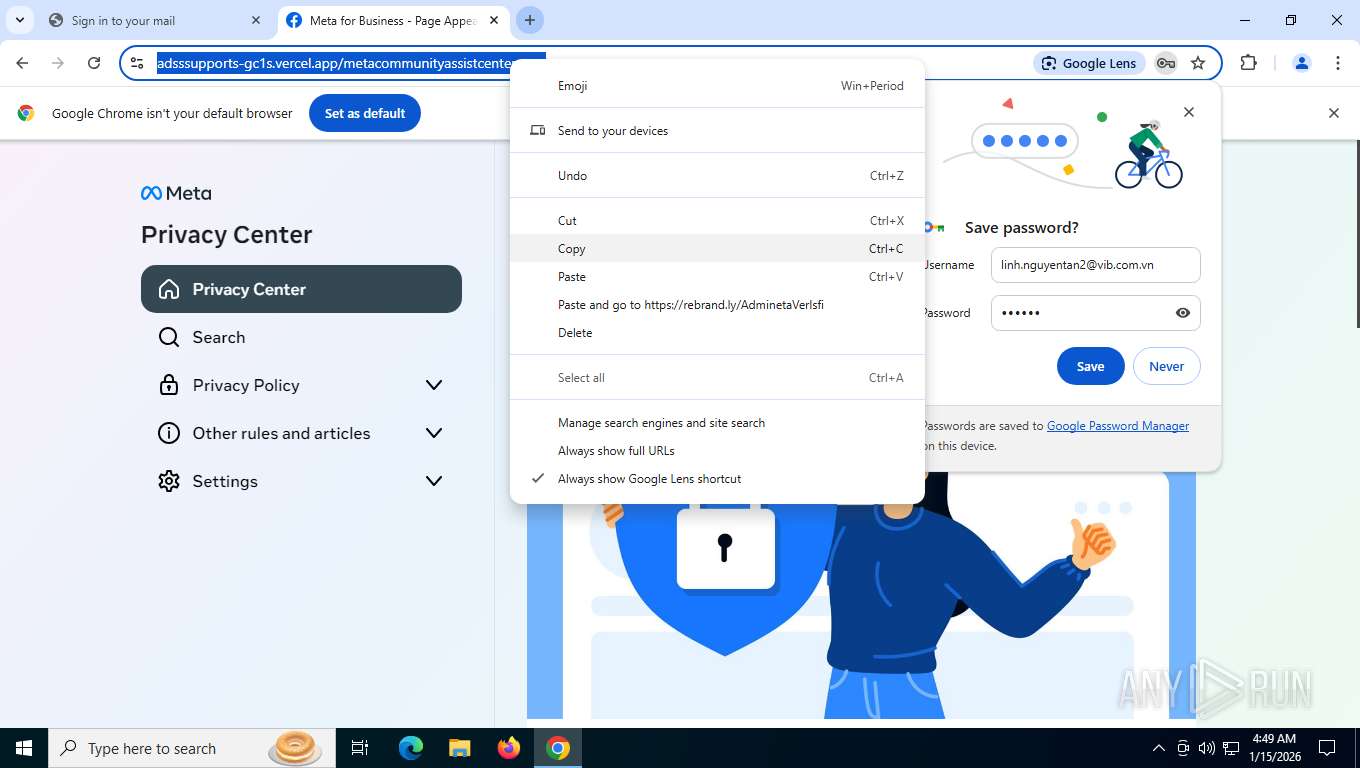Expand Other rules and articles
Image resolution: width=1360 pixels, height=768 pixels.
pyautogui.click(x=301, y=433)
